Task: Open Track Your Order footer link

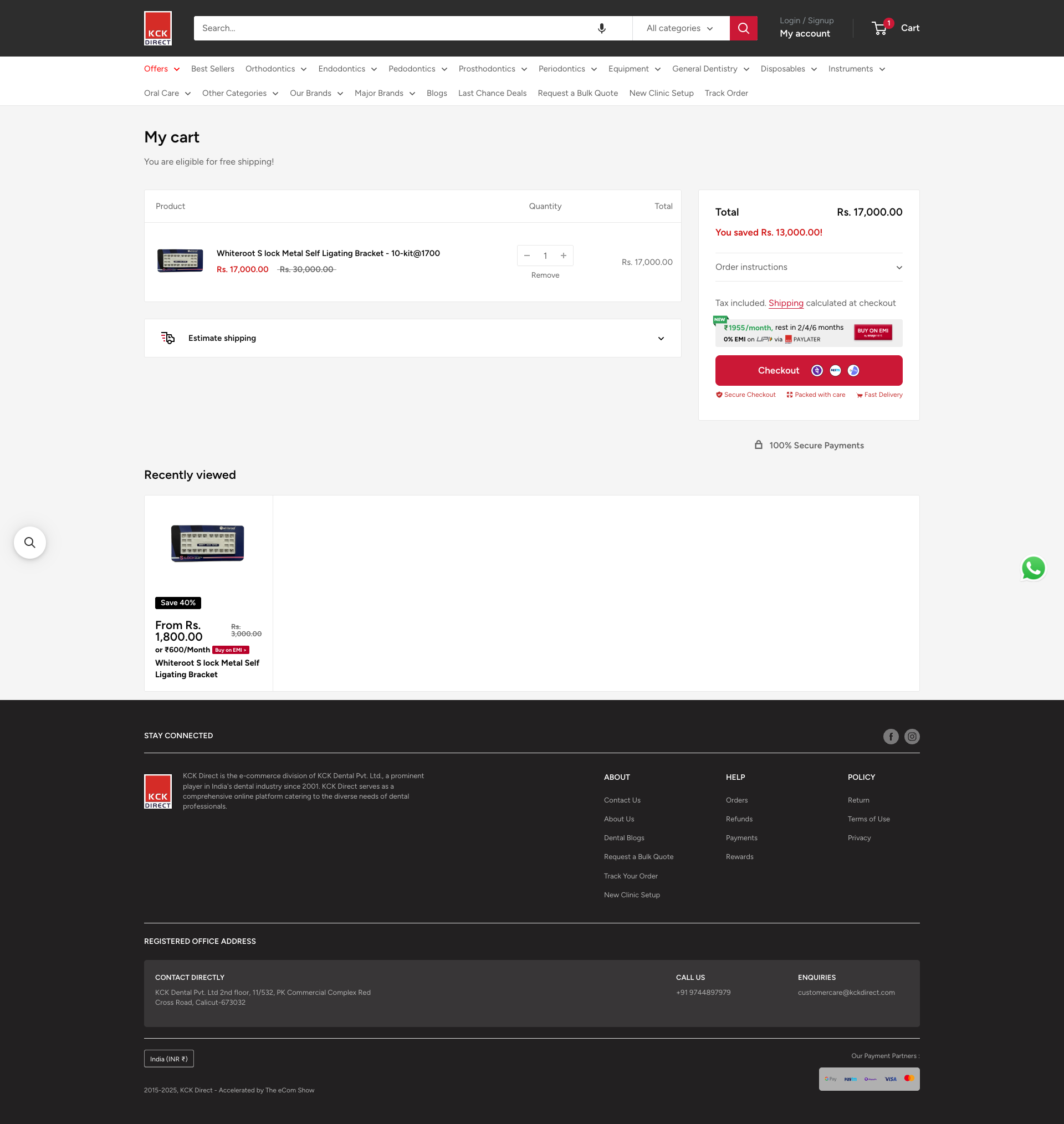Action: 631,876
